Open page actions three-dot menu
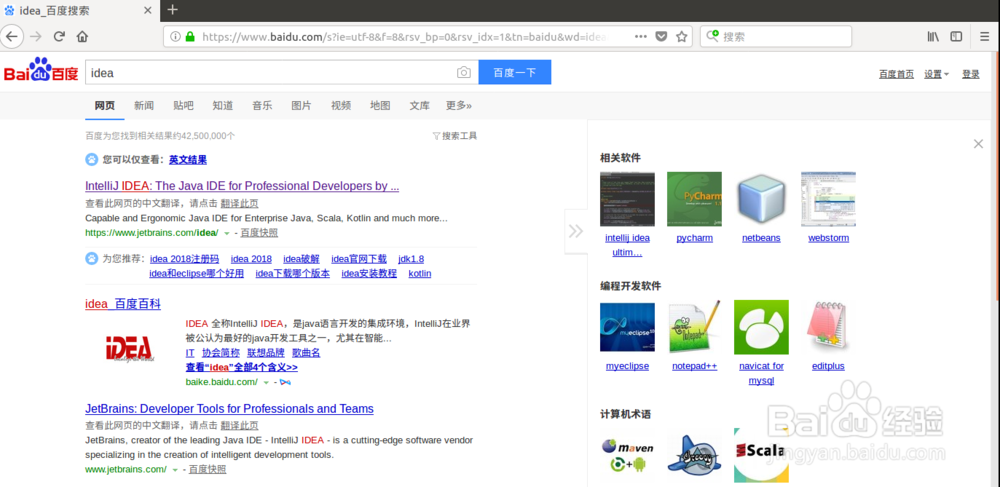 click(x=641, y=36)
